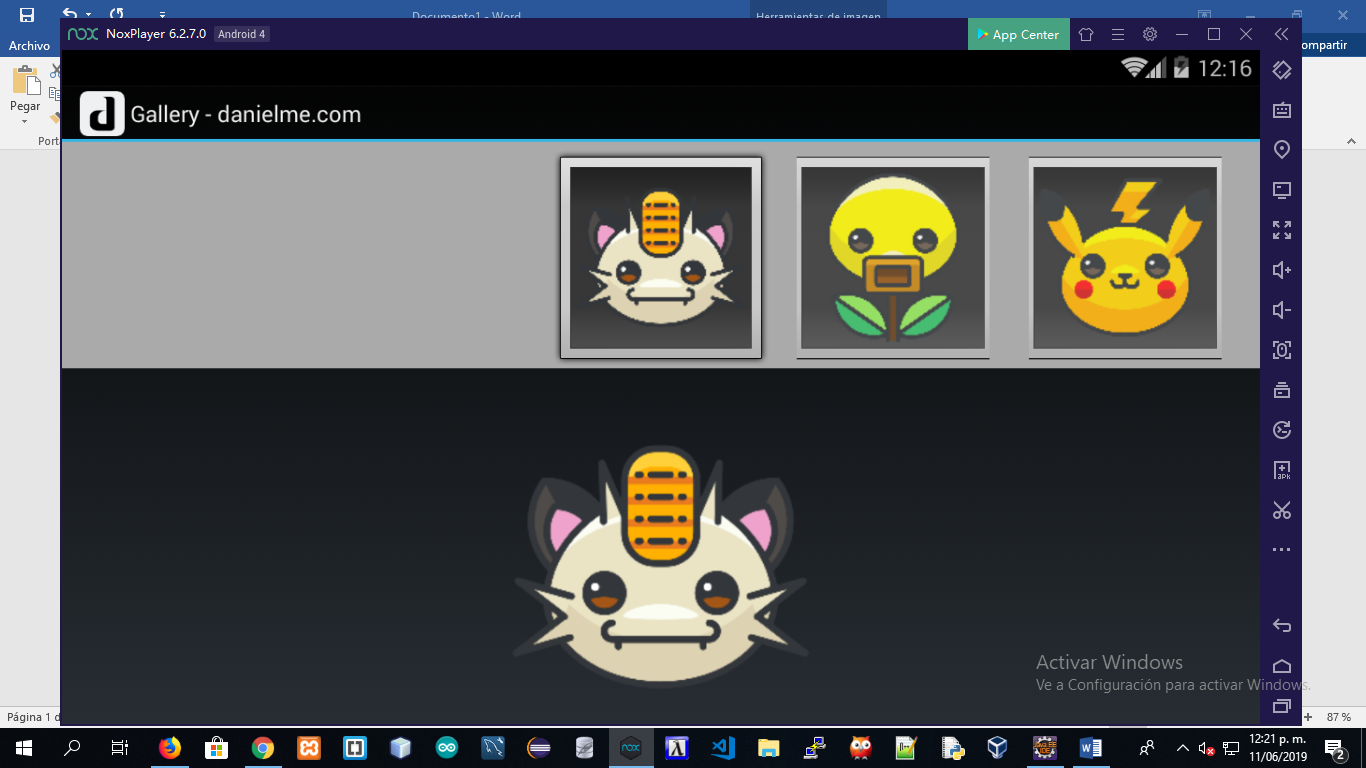Click the install APK icon in Nox sidebar

tap(1282, 470)
